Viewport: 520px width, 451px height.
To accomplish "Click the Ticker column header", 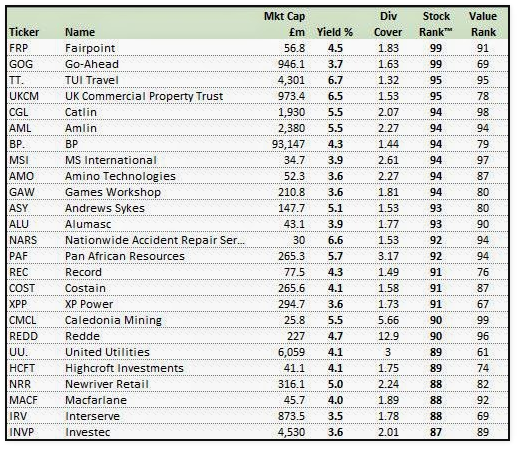I will pos(24,32).
